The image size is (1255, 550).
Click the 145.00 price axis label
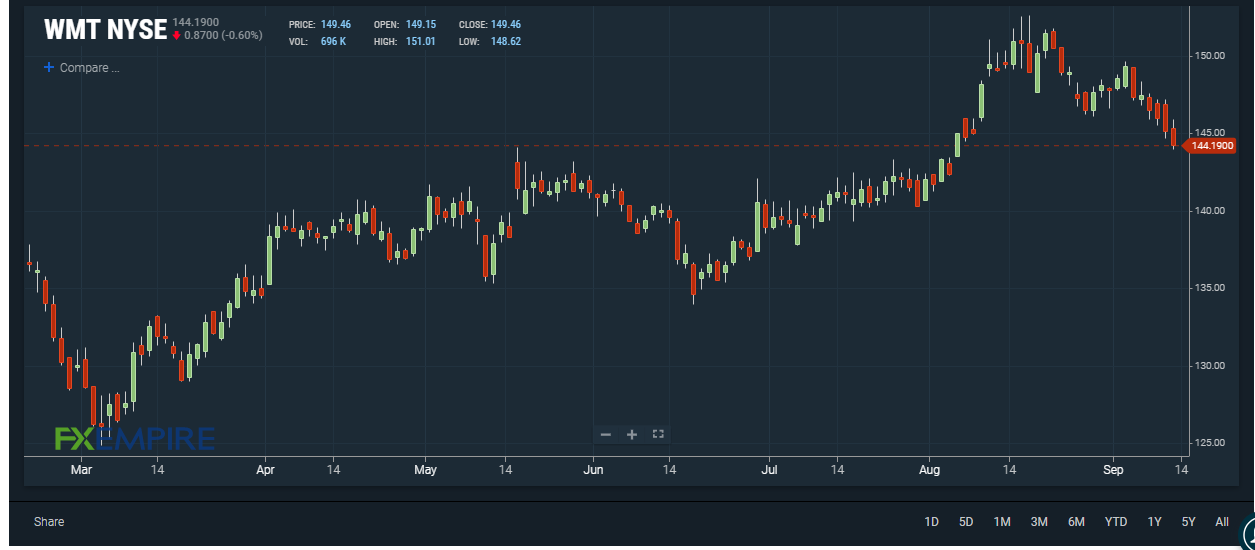pyautogui.click(x=1211, y=133)
